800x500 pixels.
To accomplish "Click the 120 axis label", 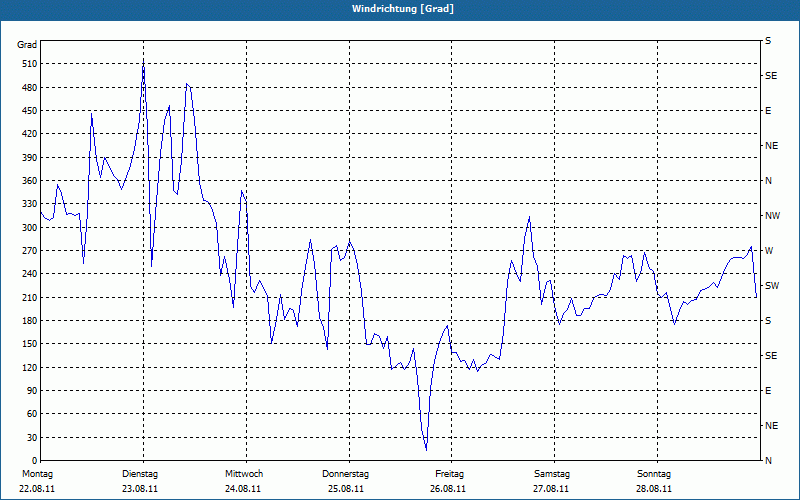I will point(30,367).
